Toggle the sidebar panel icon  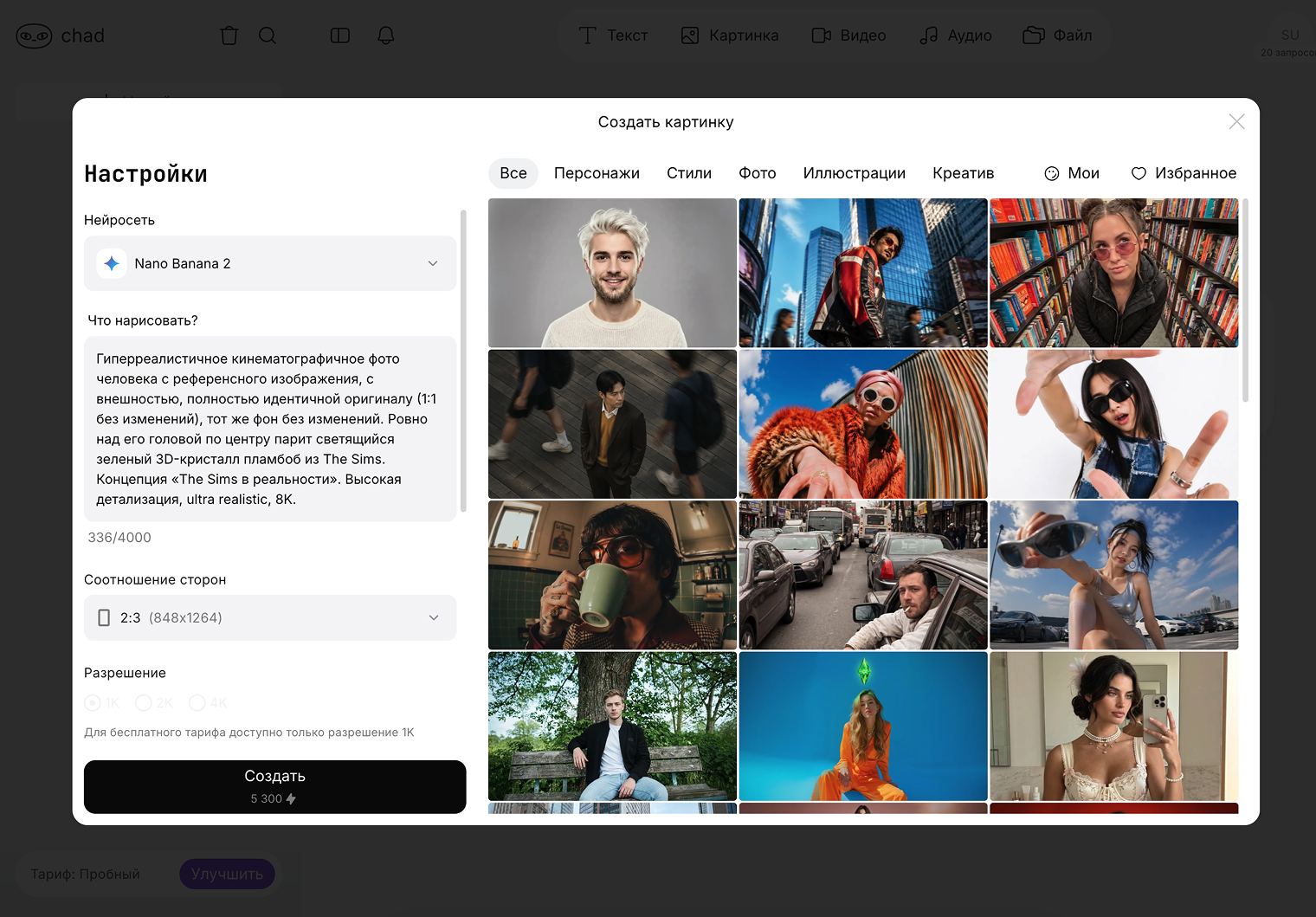(x=340, y=36)
